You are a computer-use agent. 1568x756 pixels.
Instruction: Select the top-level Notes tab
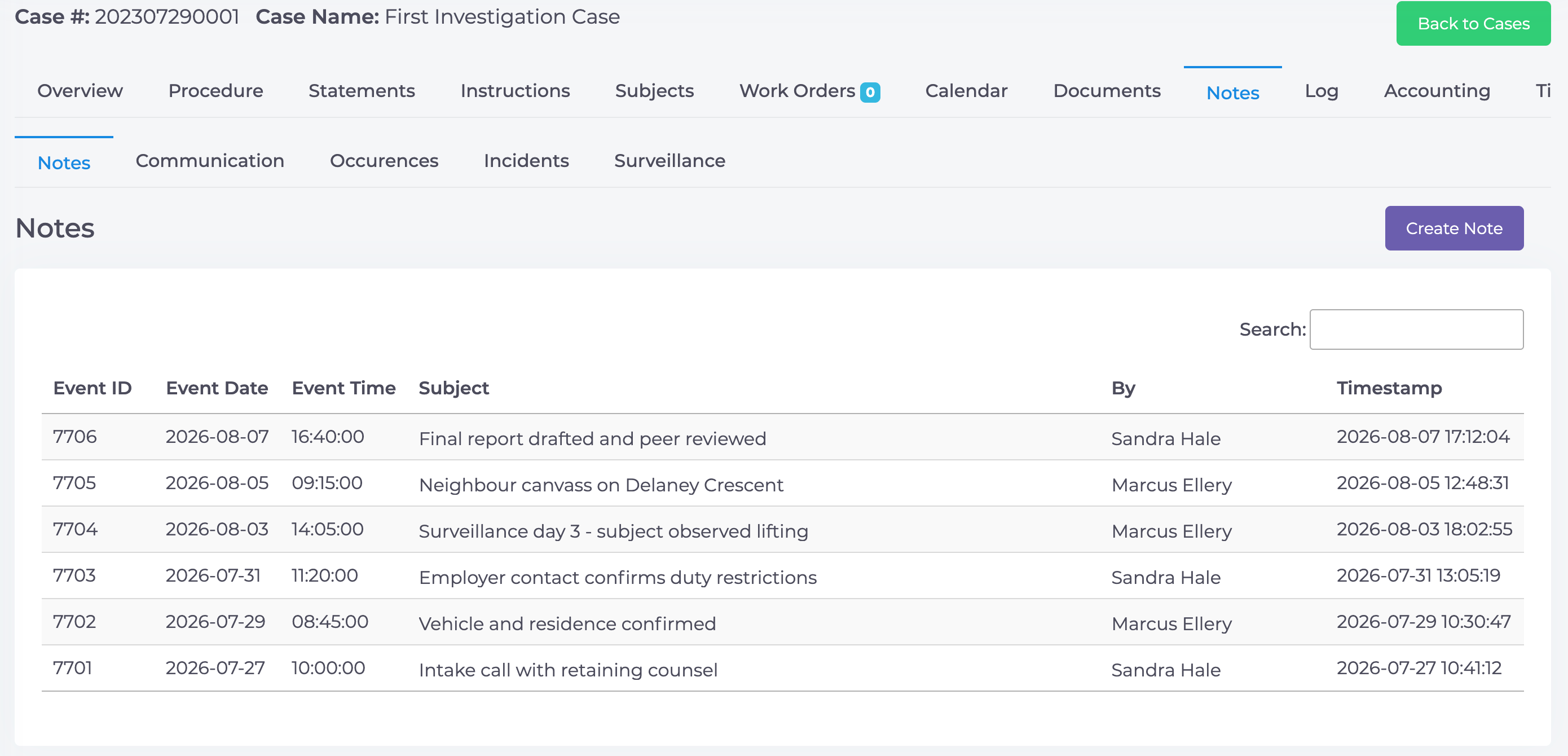(1232, 93)
